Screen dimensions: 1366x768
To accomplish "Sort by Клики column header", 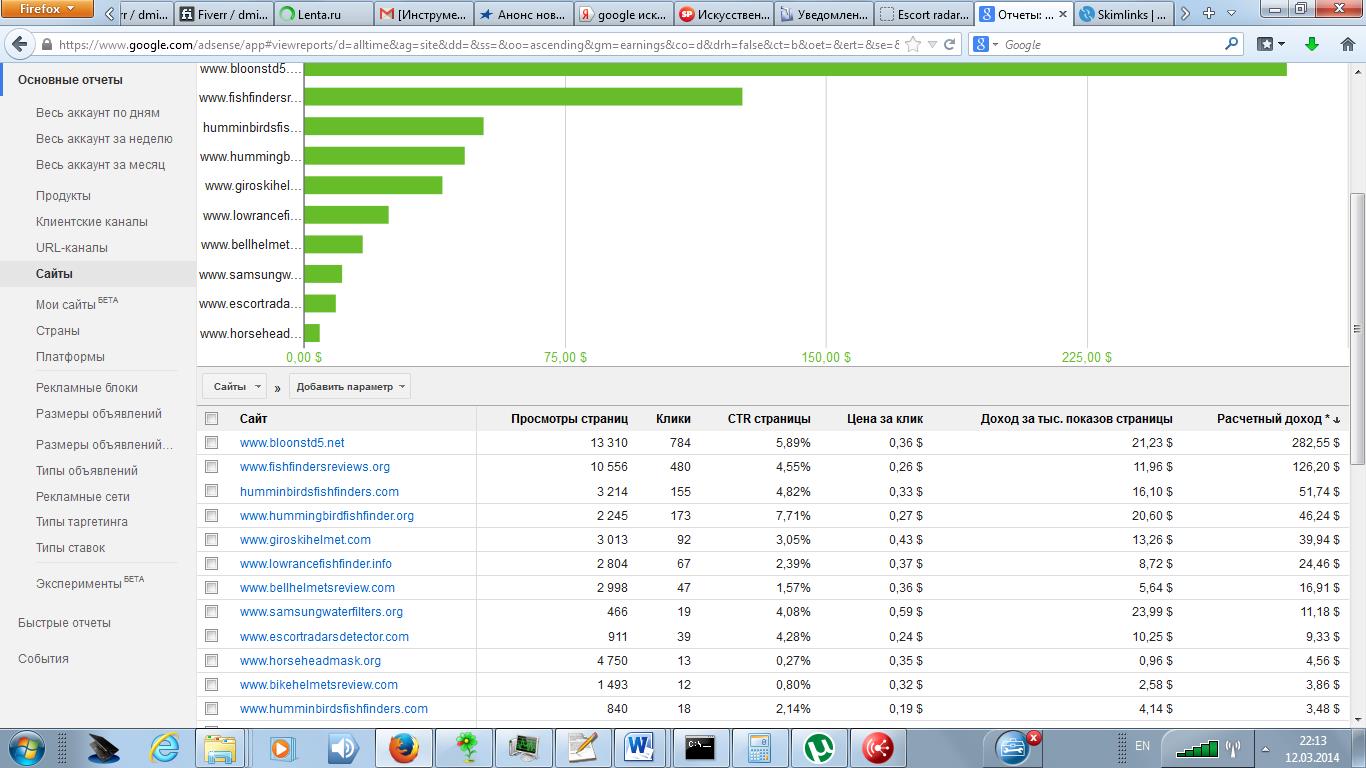I will point(673,419).
